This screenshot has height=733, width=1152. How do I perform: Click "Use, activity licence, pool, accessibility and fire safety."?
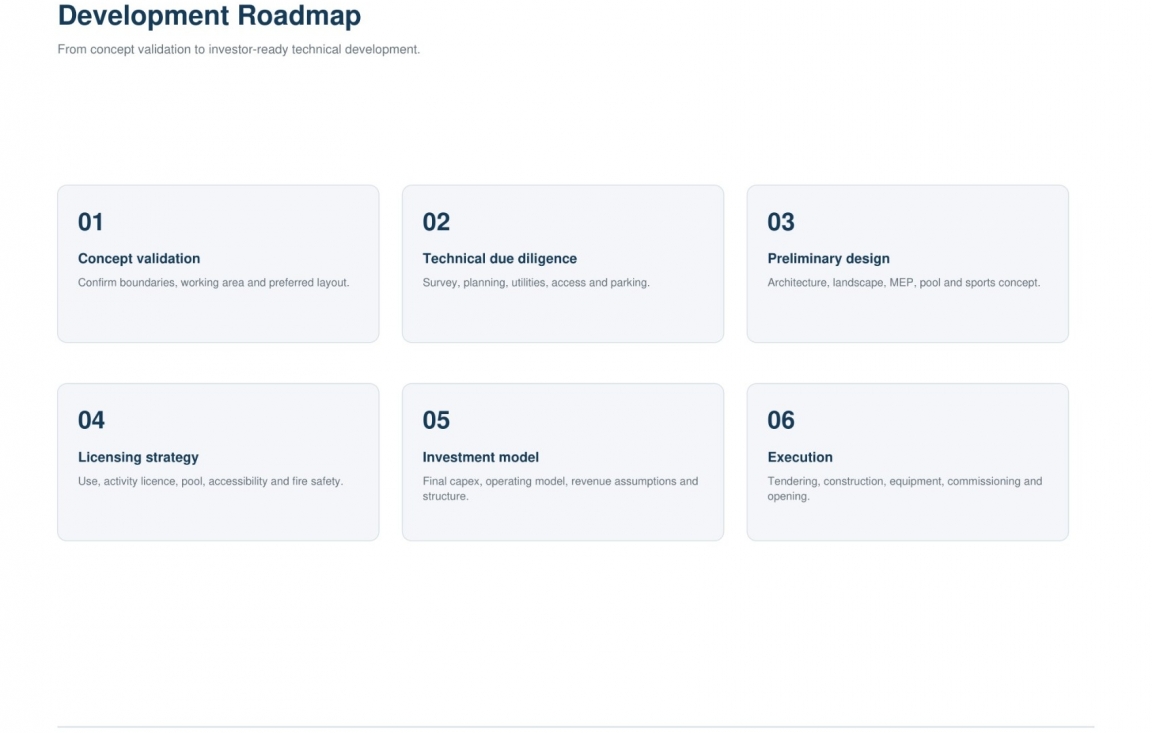coord(210,481)
